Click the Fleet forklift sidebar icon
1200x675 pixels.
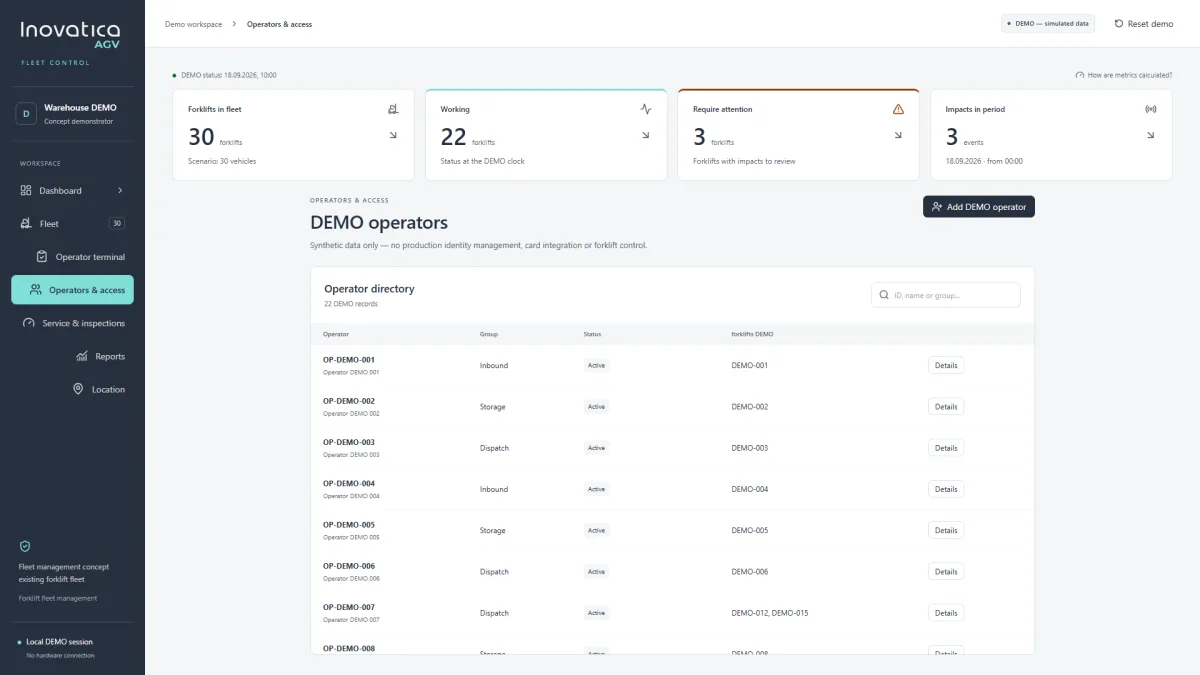click(x=26, y=224)
